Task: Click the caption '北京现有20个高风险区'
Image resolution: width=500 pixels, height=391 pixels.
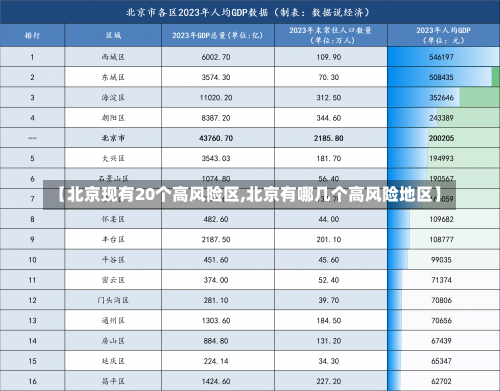Action: (x=153, y=195)
